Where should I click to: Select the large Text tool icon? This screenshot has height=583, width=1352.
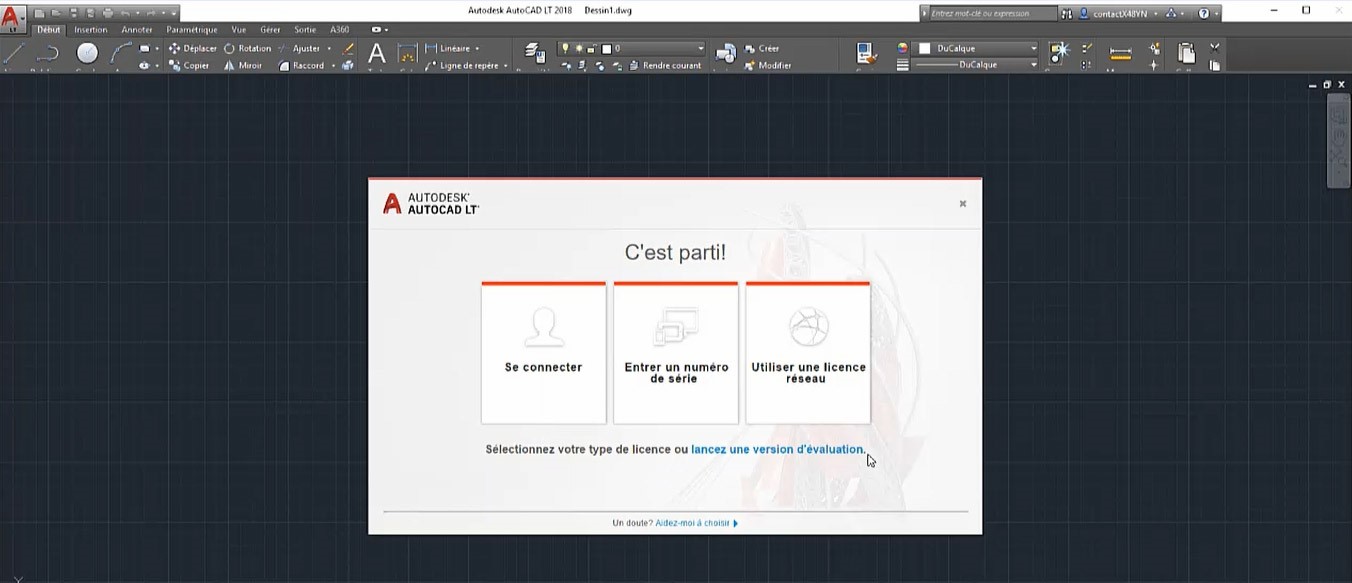[377, 54]
